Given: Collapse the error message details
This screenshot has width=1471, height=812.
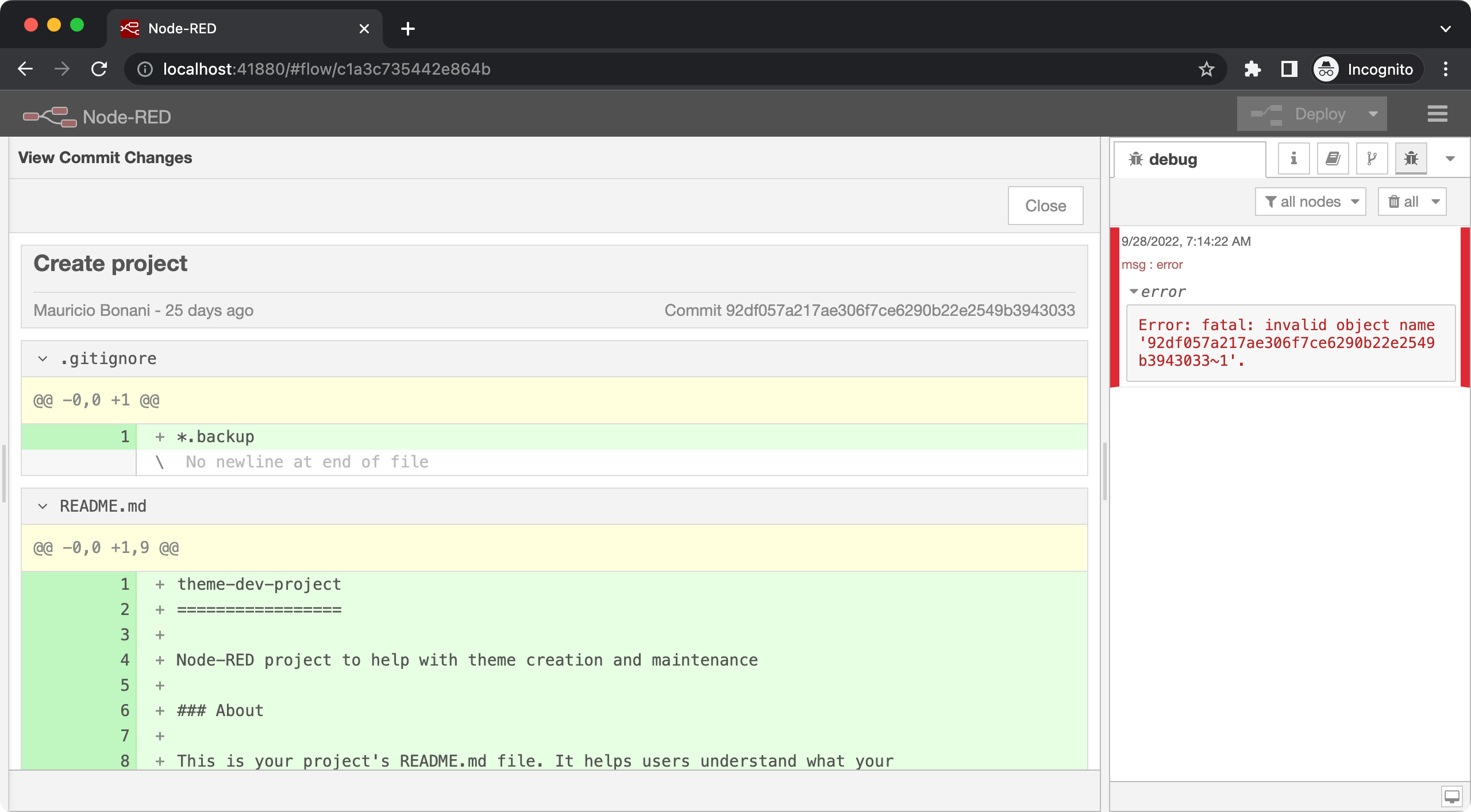Looking at the screenshot, I should pyautogui.click(x=1134, y=292).
